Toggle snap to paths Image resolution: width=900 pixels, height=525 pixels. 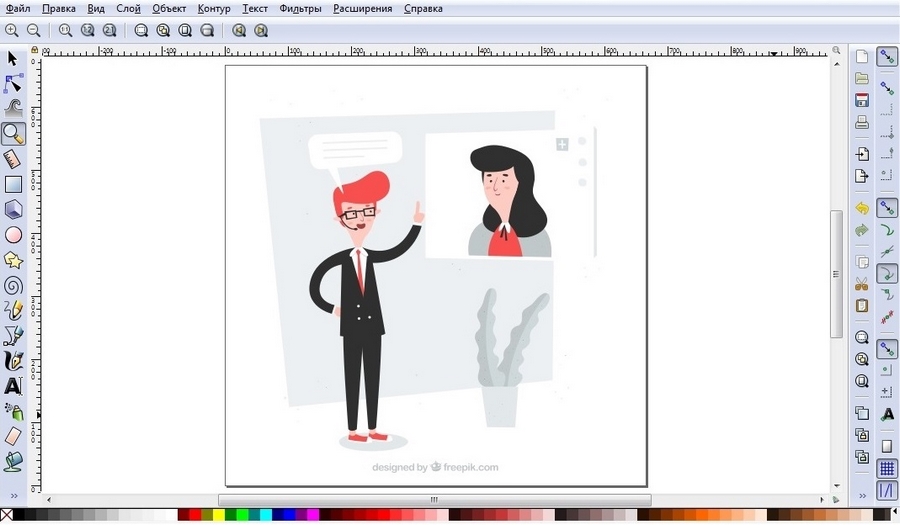(887, 231)
